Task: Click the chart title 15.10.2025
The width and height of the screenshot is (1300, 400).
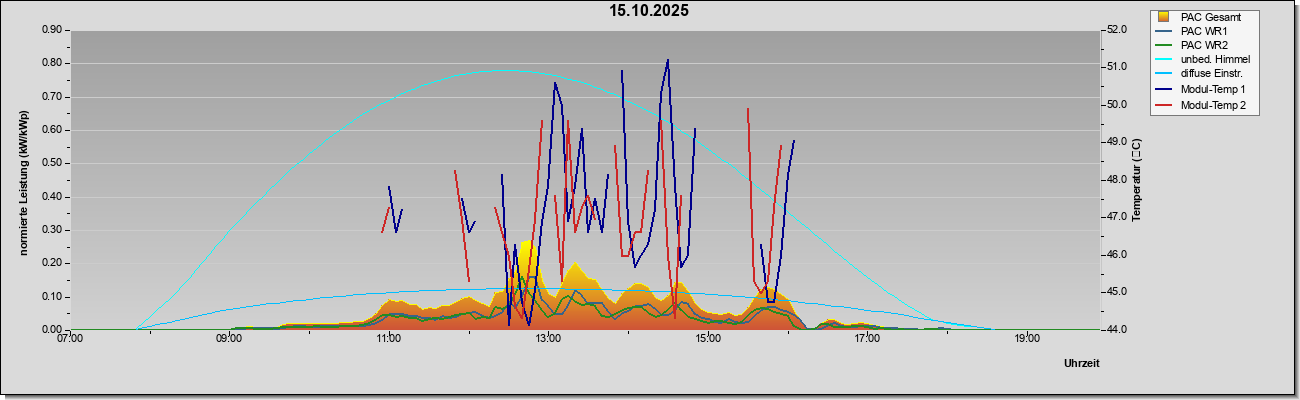Action: tap(650, 11)
